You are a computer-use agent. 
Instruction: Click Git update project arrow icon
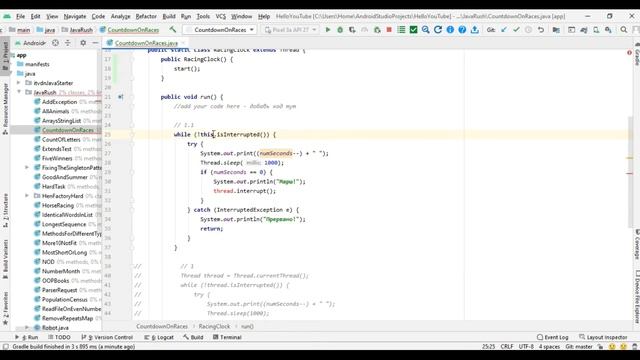tap(504, 30)
